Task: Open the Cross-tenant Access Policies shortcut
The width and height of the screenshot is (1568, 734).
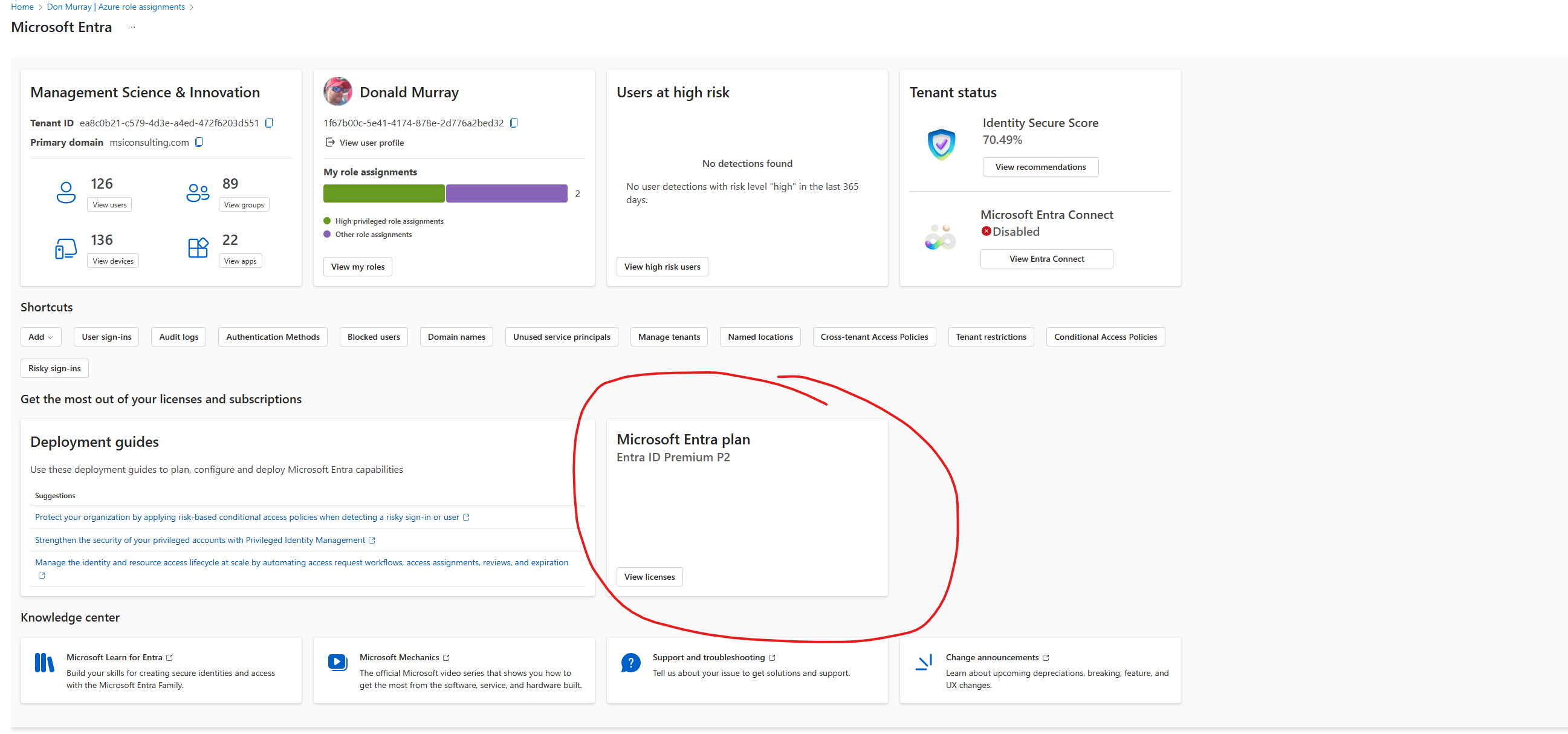Action: coord(874,337)
